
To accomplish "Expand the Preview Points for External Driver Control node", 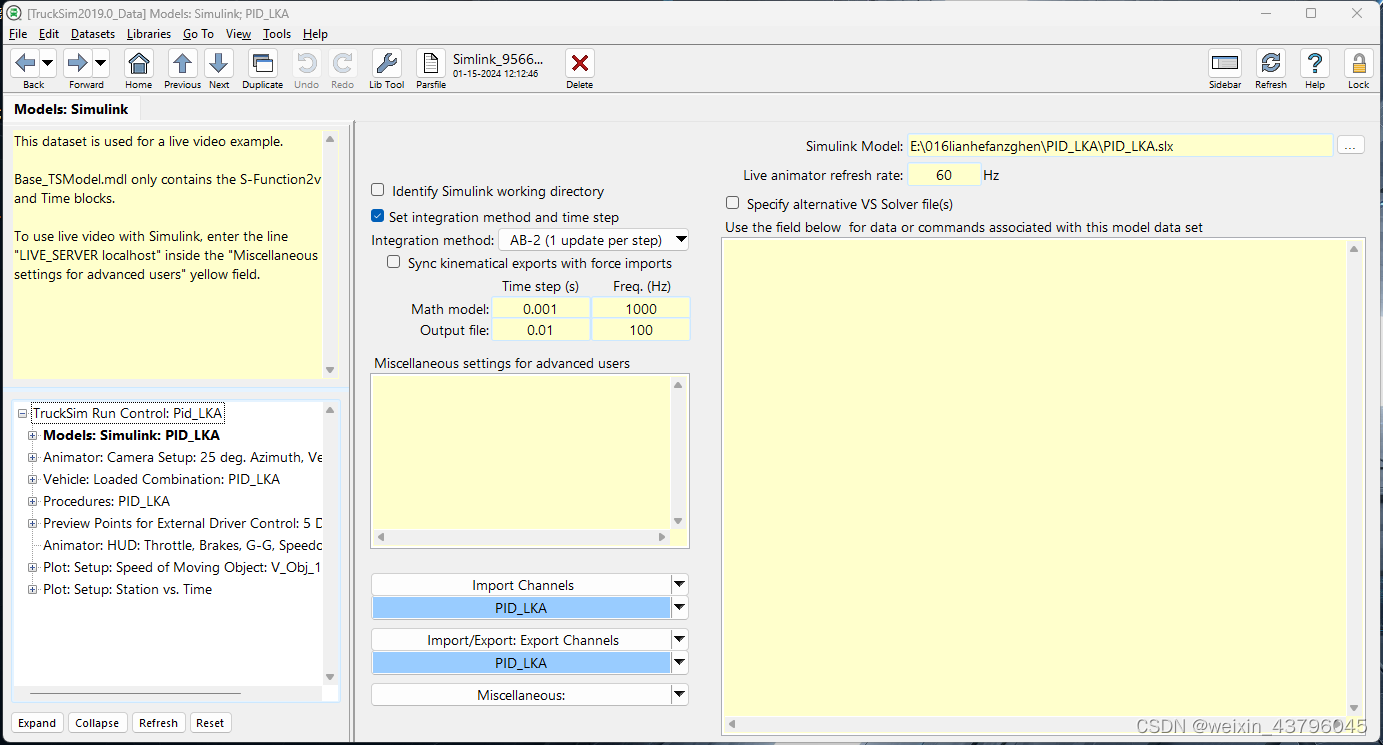I will click(33, 523).
